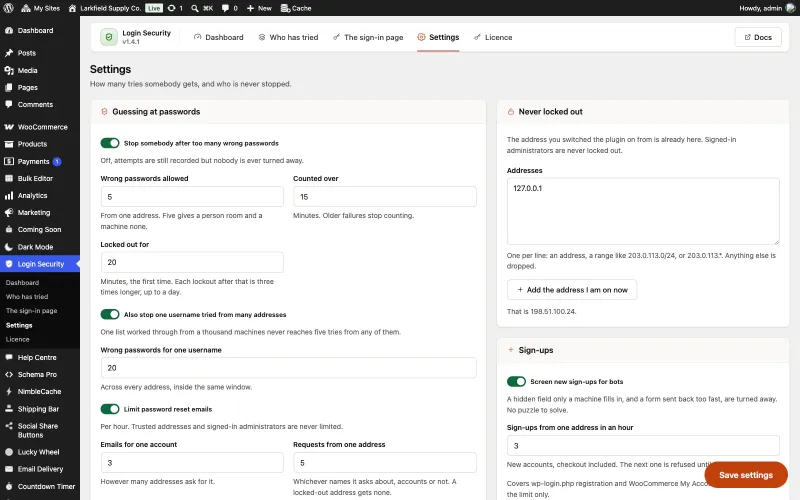The image size is (800, 500).
Task: Open The sign-in page sidebar submenu link
Action: point(32,311)
